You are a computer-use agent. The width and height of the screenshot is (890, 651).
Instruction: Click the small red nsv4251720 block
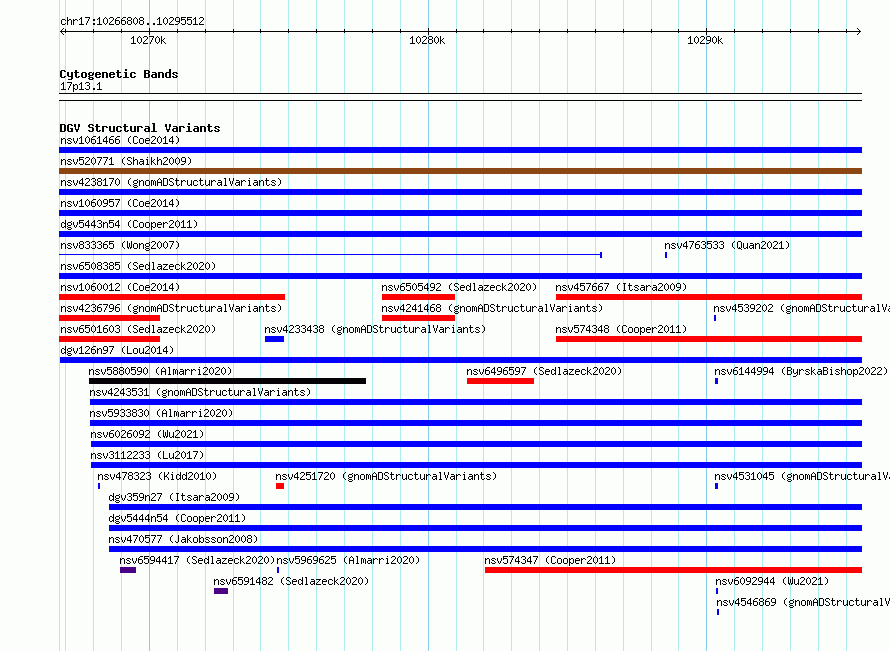(280, 486)
